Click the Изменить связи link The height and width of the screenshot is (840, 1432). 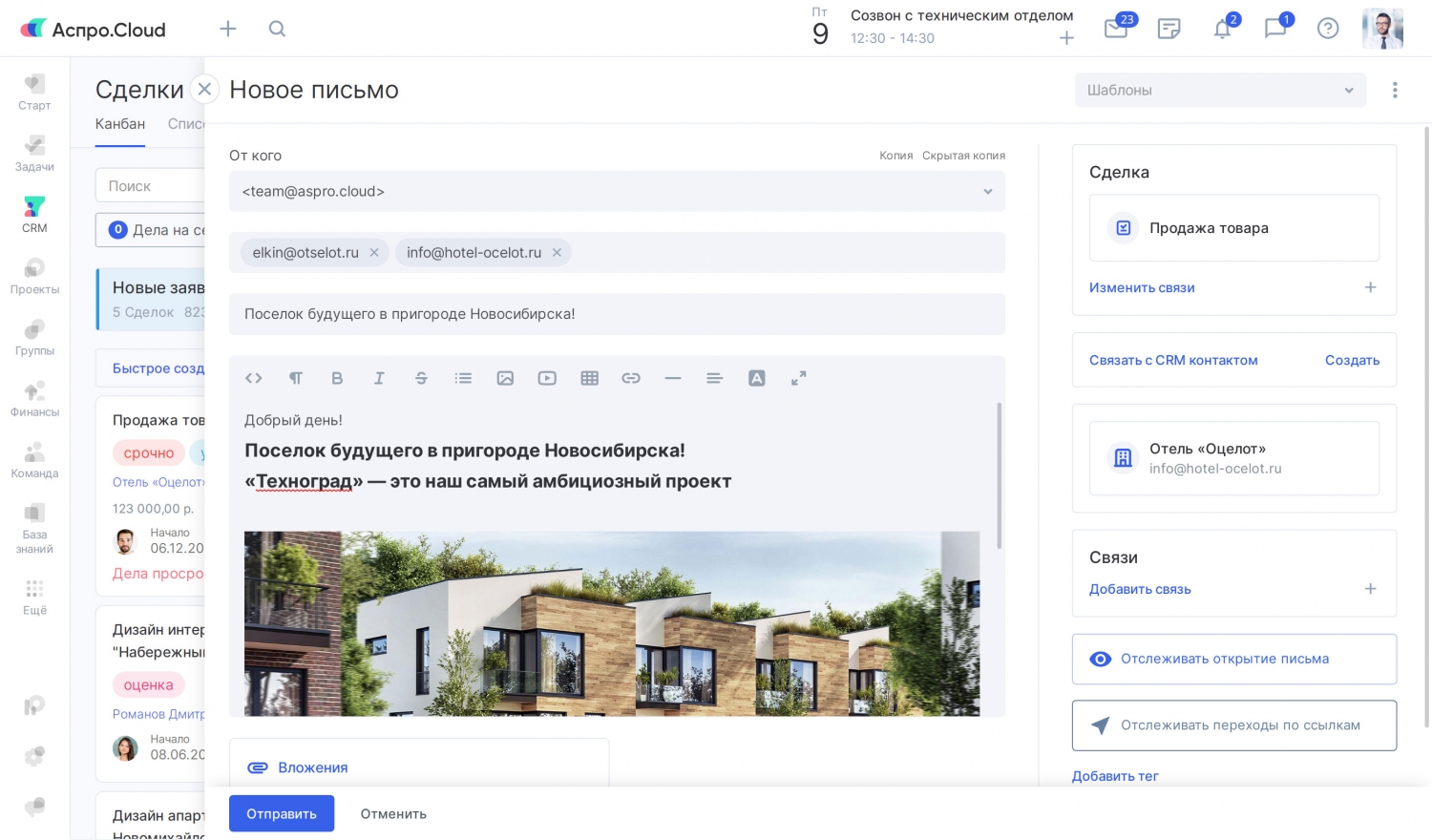(1142, 287)
